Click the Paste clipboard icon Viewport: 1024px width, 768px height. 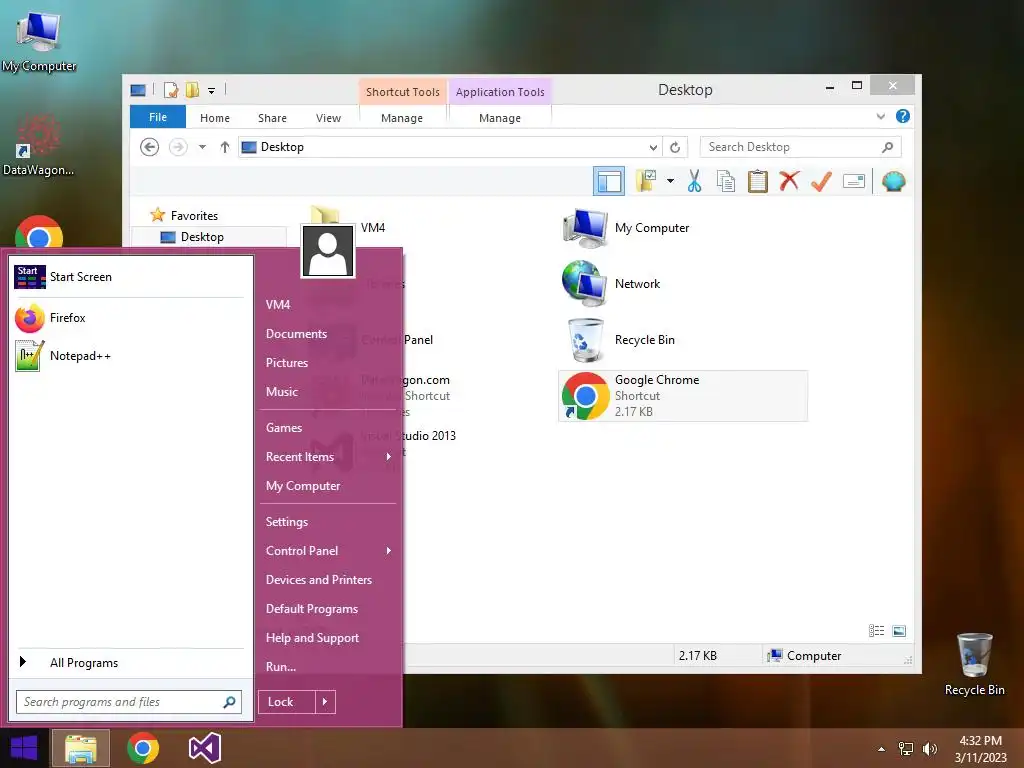pyautogui.click(x=758, y=181)
